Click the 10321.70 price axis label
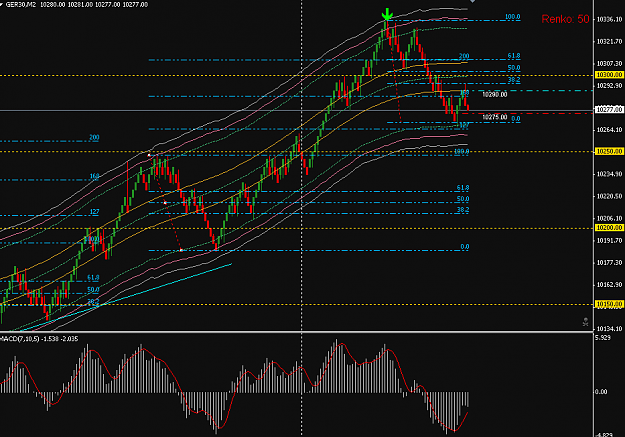 click(609, 41)
